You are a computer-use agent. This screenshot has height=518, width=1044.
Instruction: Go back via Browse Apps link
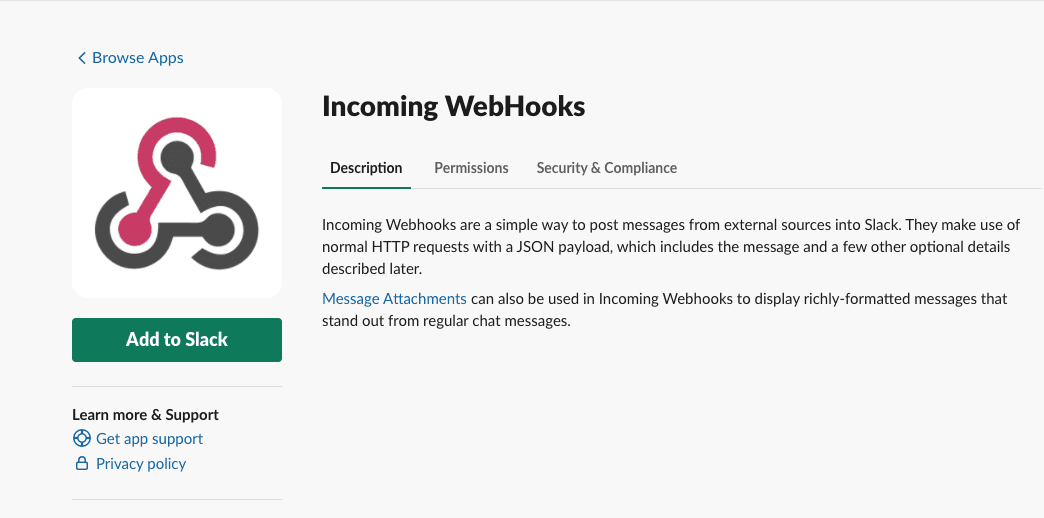[137, 58]
